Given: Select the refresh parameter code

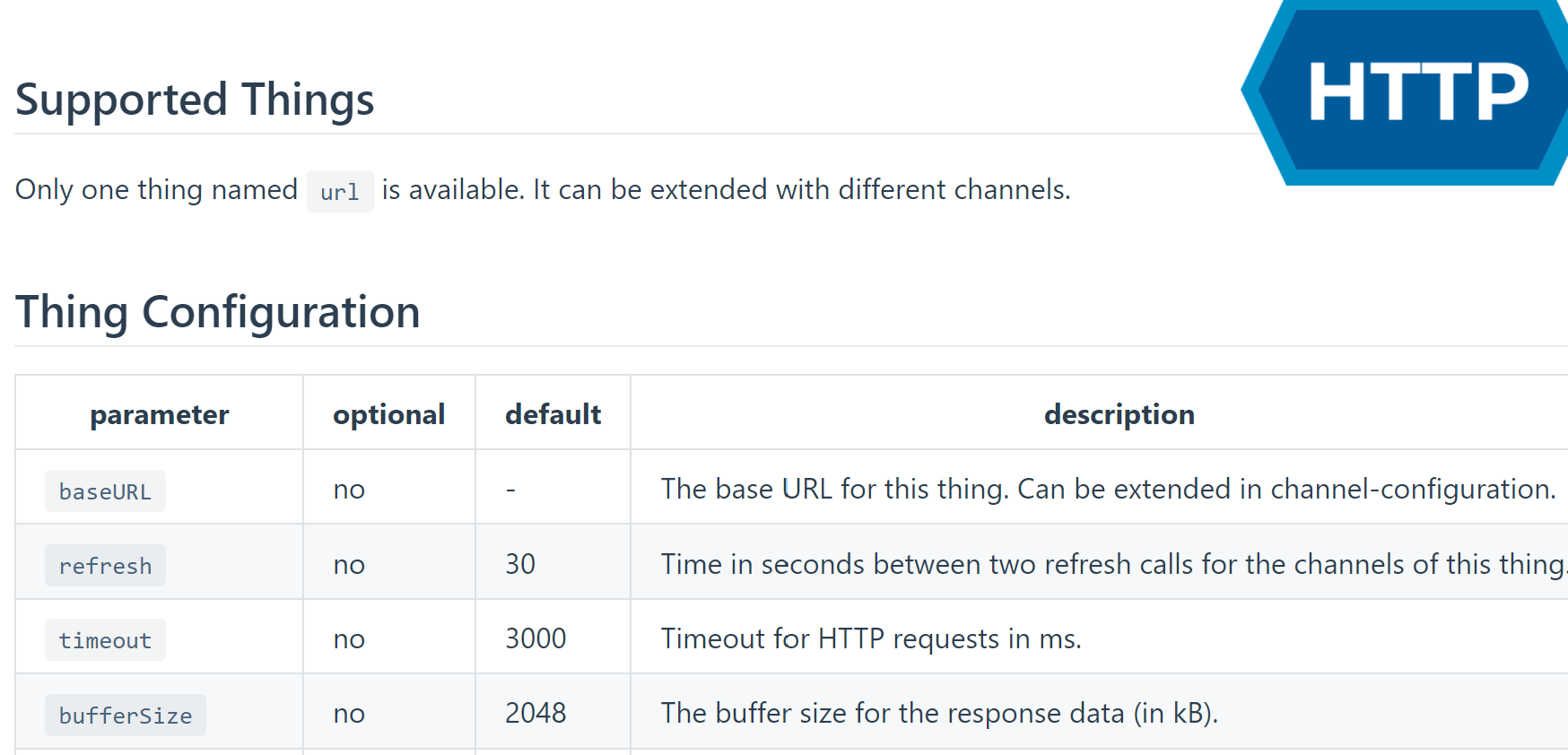Looking at the screenshot, I should pos(105,566).
